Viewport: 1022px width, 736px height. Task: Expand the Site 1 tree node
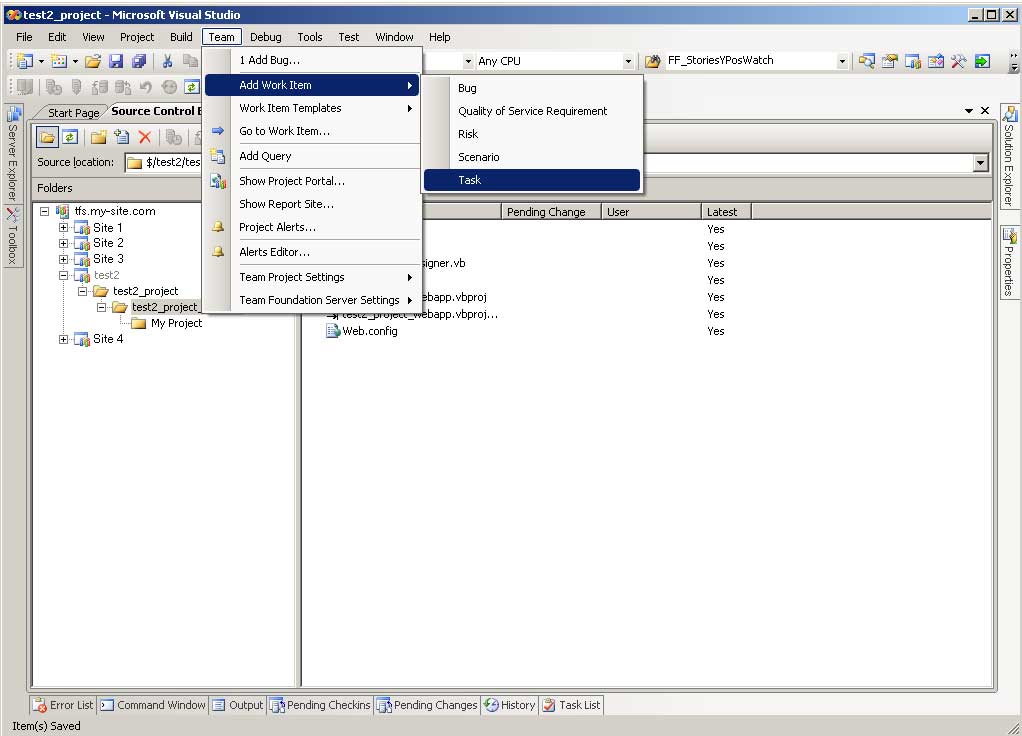tap(63, 228)
